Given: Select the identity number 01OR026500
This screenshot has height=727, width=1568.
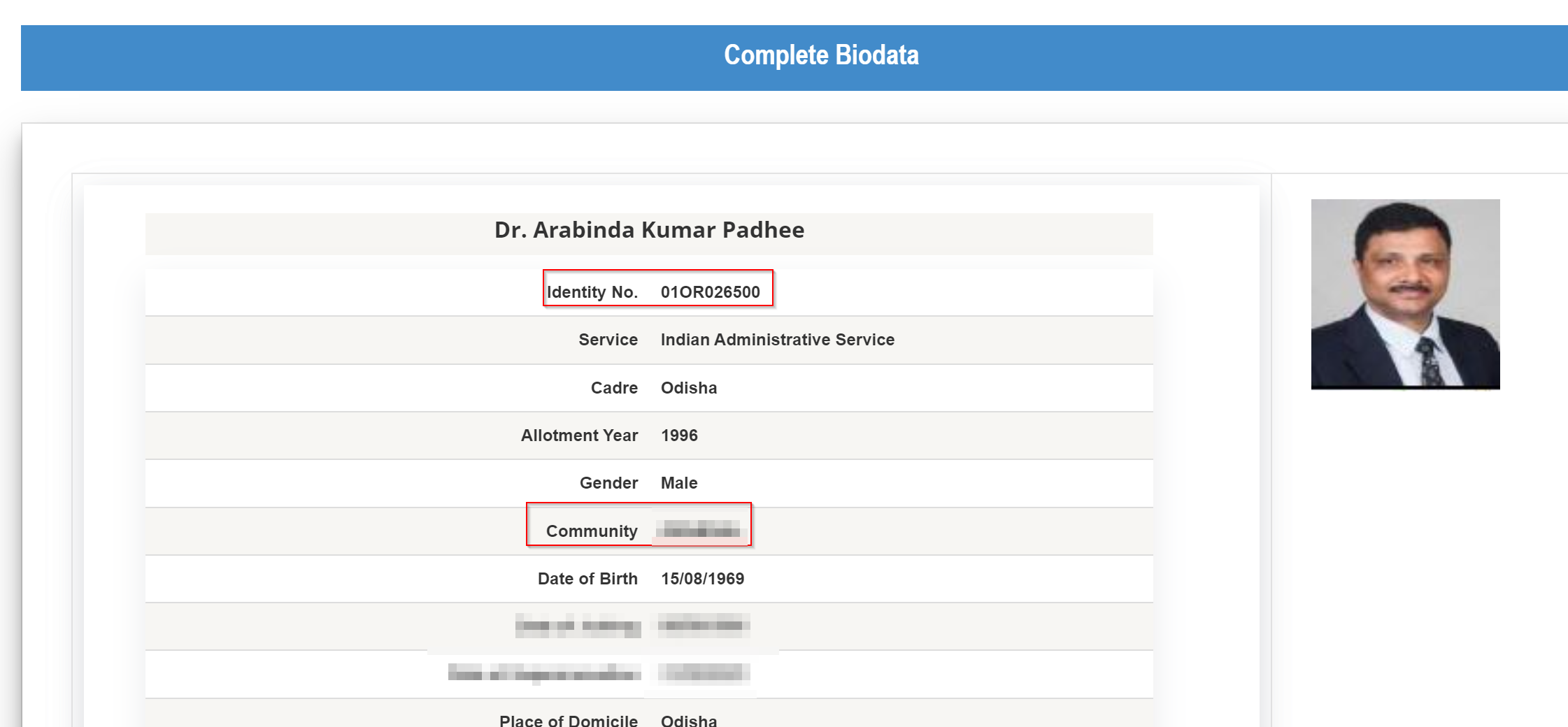Looking at the screenshot, I should [x=710, y=292].
